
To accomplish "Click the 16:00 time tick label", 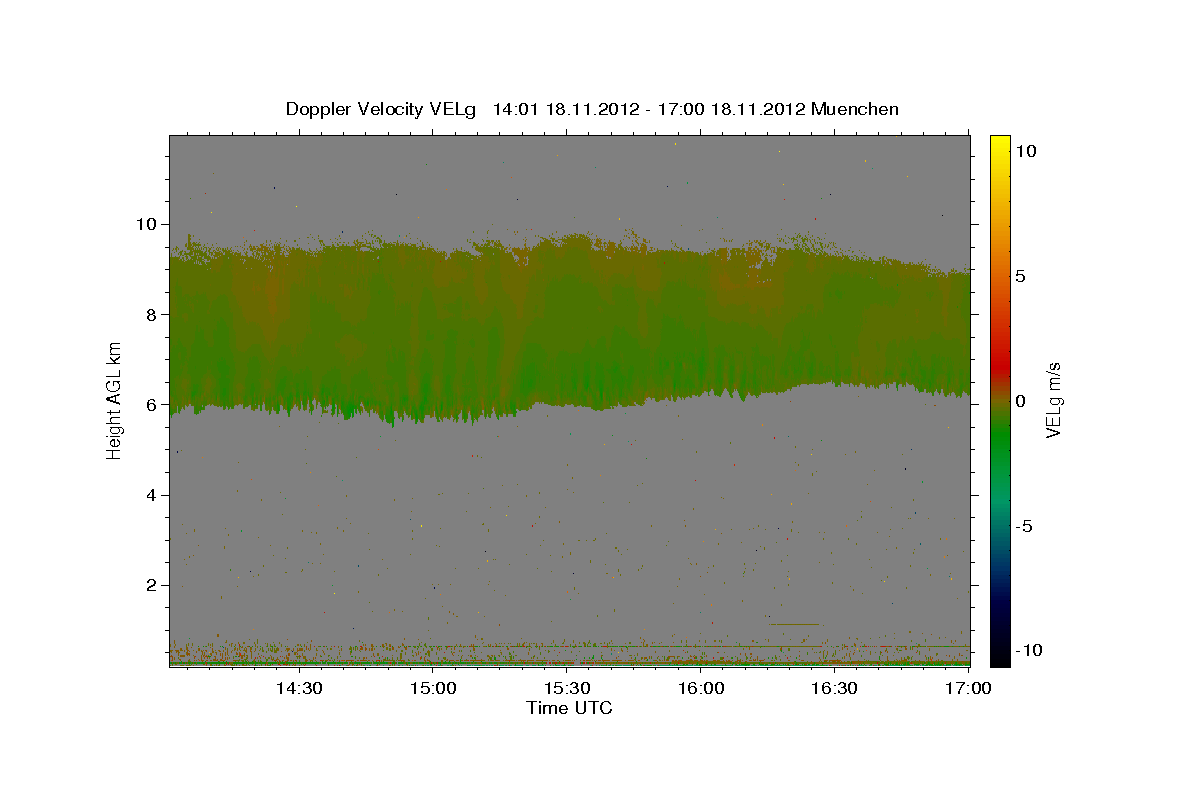I will pos(701,689).
